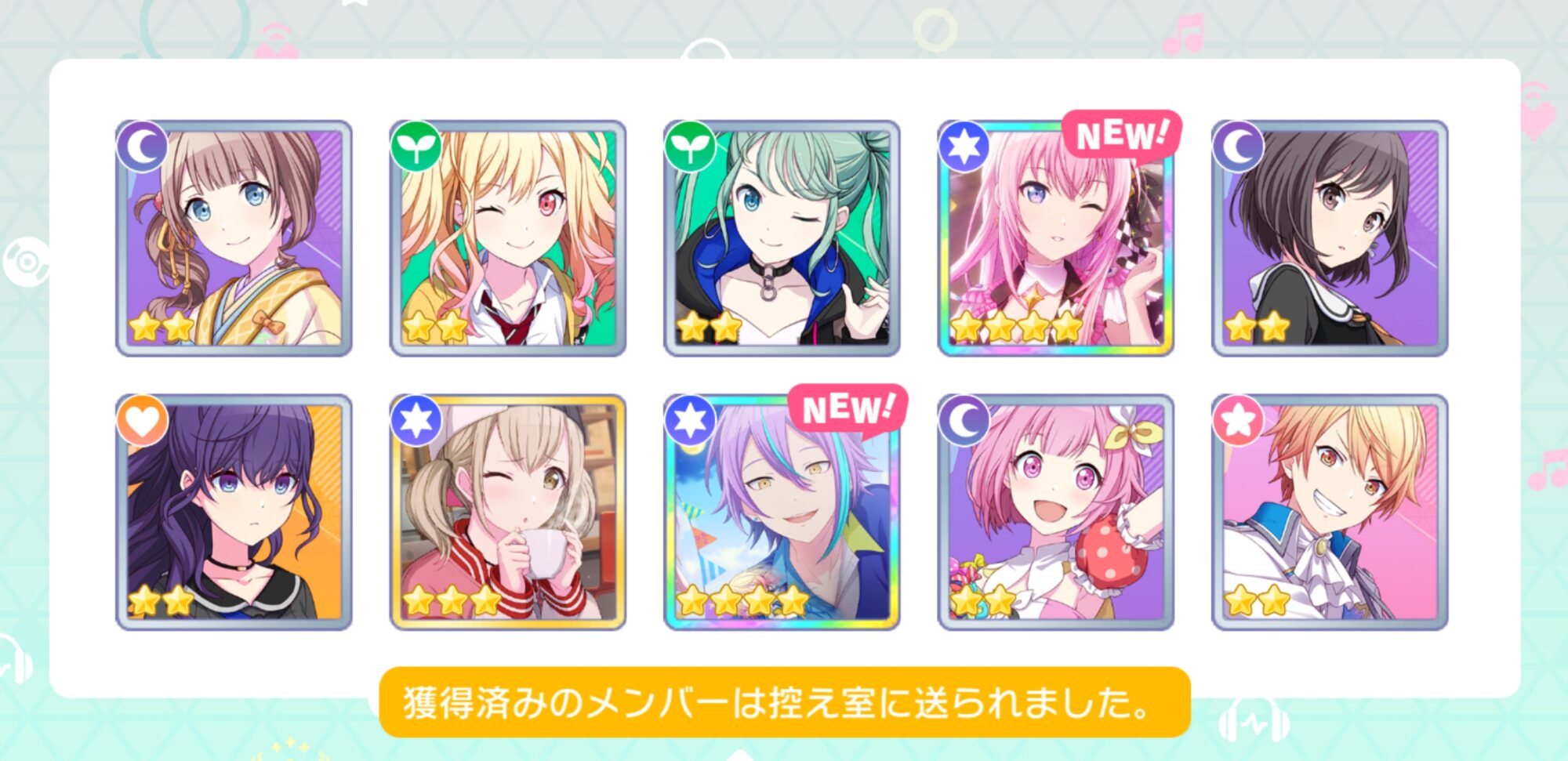Click the pink star icon on orange-haired boy card
The image size is (1568, 761).
pyautogui.click(x=1238, y=420)
